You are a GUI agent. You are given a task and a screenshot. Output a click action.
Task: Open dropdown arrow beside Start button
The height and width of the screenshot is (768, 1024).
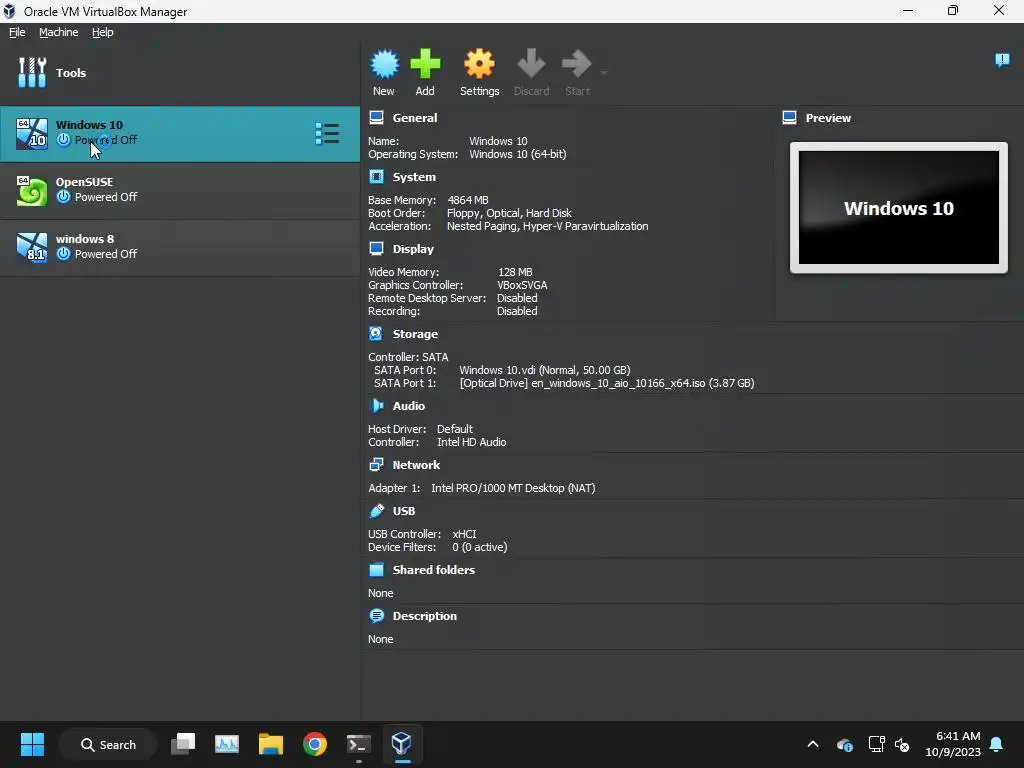(x=603, y=72)
